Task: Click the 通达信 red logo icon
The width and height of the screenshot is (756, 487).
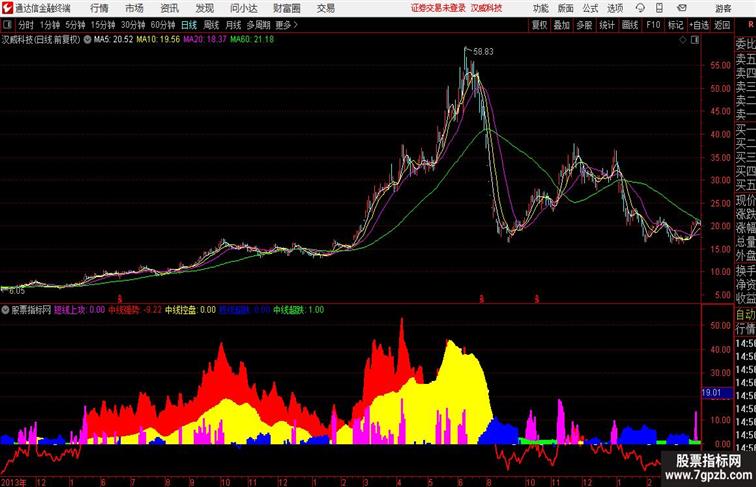Action: pos(7,8)
